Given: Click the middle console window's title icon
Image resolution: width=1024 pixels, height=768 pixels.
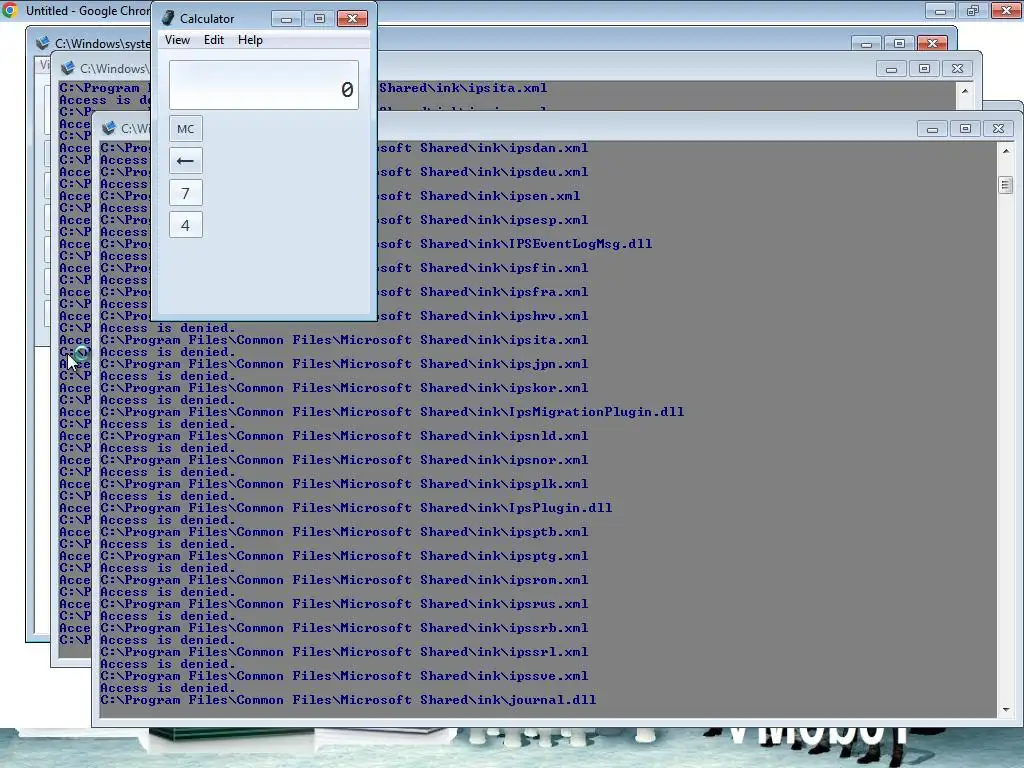Looking at the screenshot, I should (x=67, y=68).
